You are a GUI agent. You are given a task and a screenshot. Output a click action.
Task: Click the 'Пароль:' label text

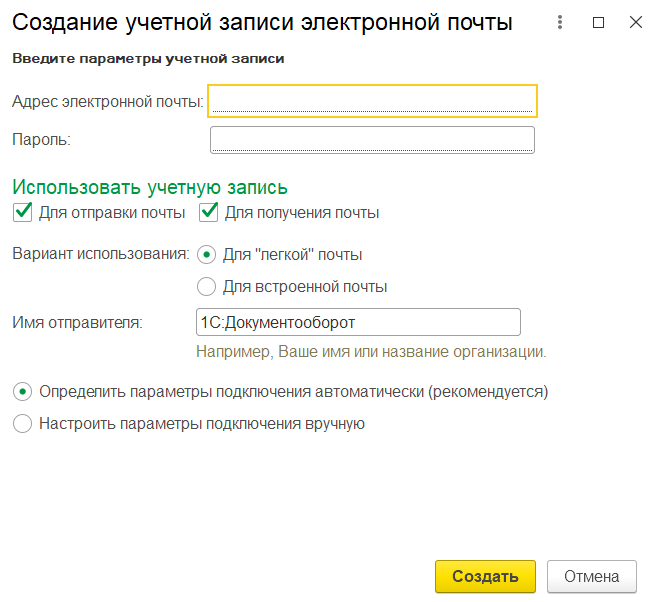coord(41,140)
